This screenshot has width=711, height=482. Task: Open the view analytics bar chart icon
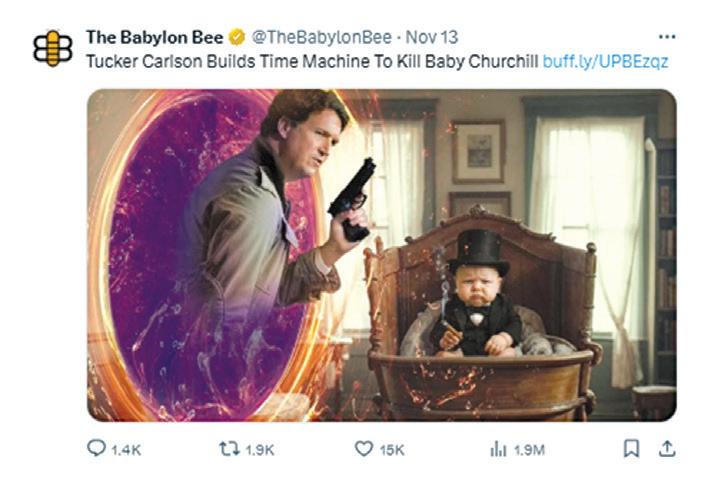tap(498, 449)
